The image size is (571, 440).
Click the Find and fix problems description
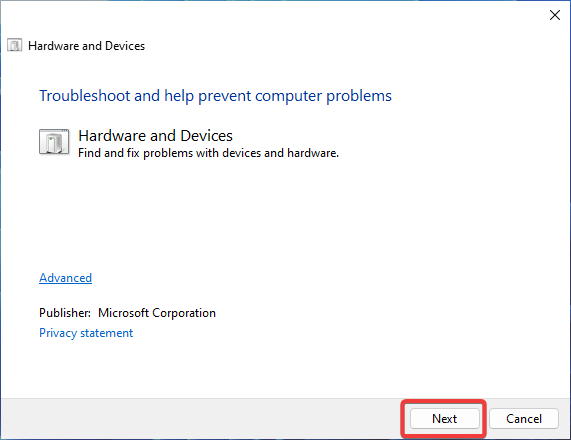tap(208, 153)
